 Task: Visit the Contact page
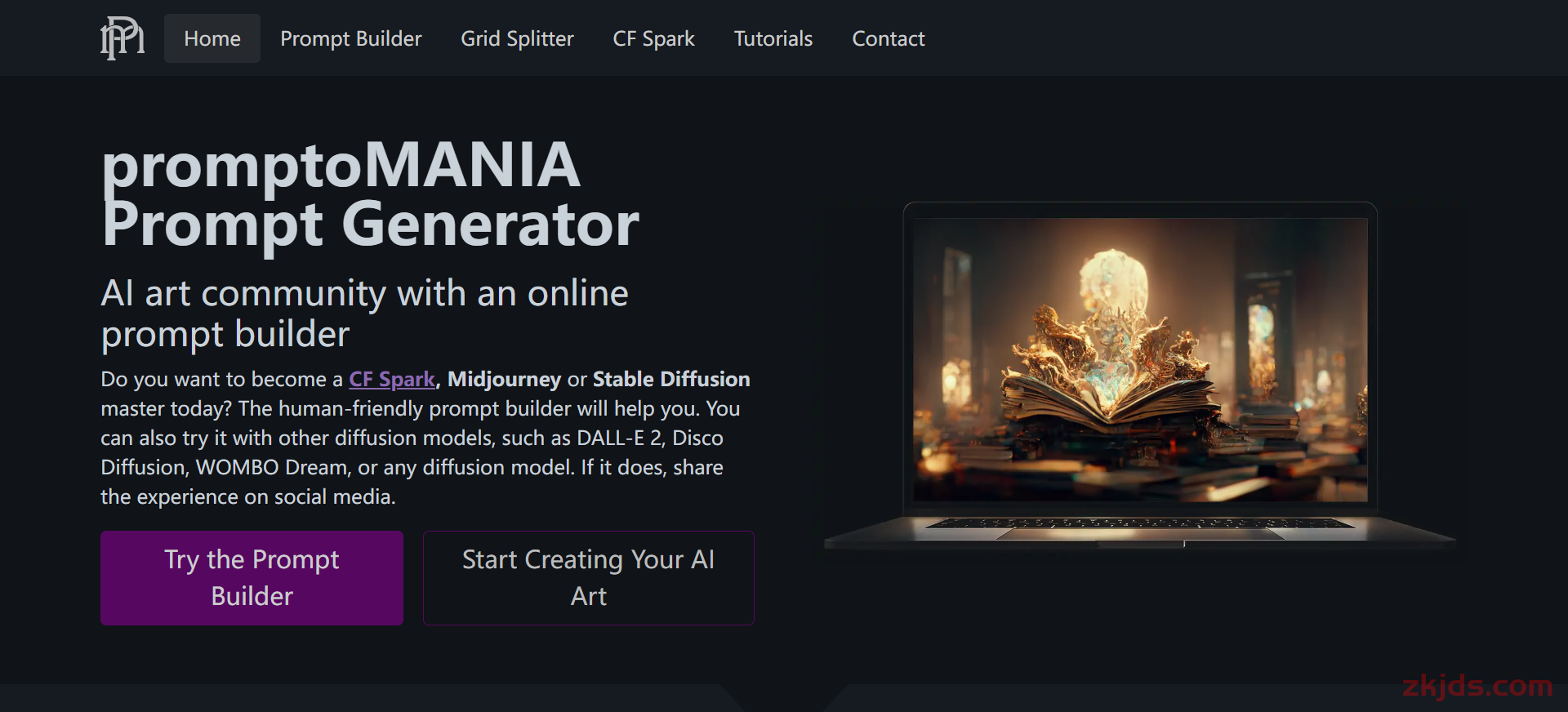point(889,38)
